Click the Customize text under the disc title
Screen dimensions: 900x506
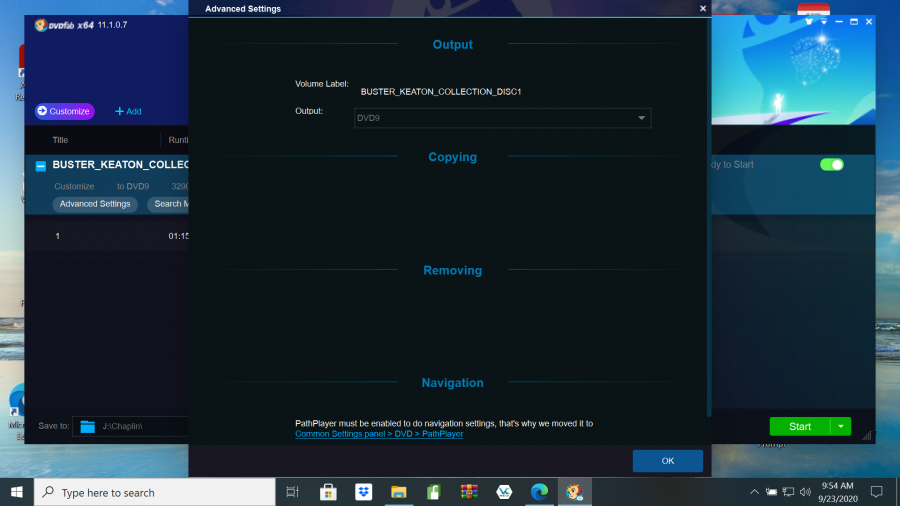74,186
